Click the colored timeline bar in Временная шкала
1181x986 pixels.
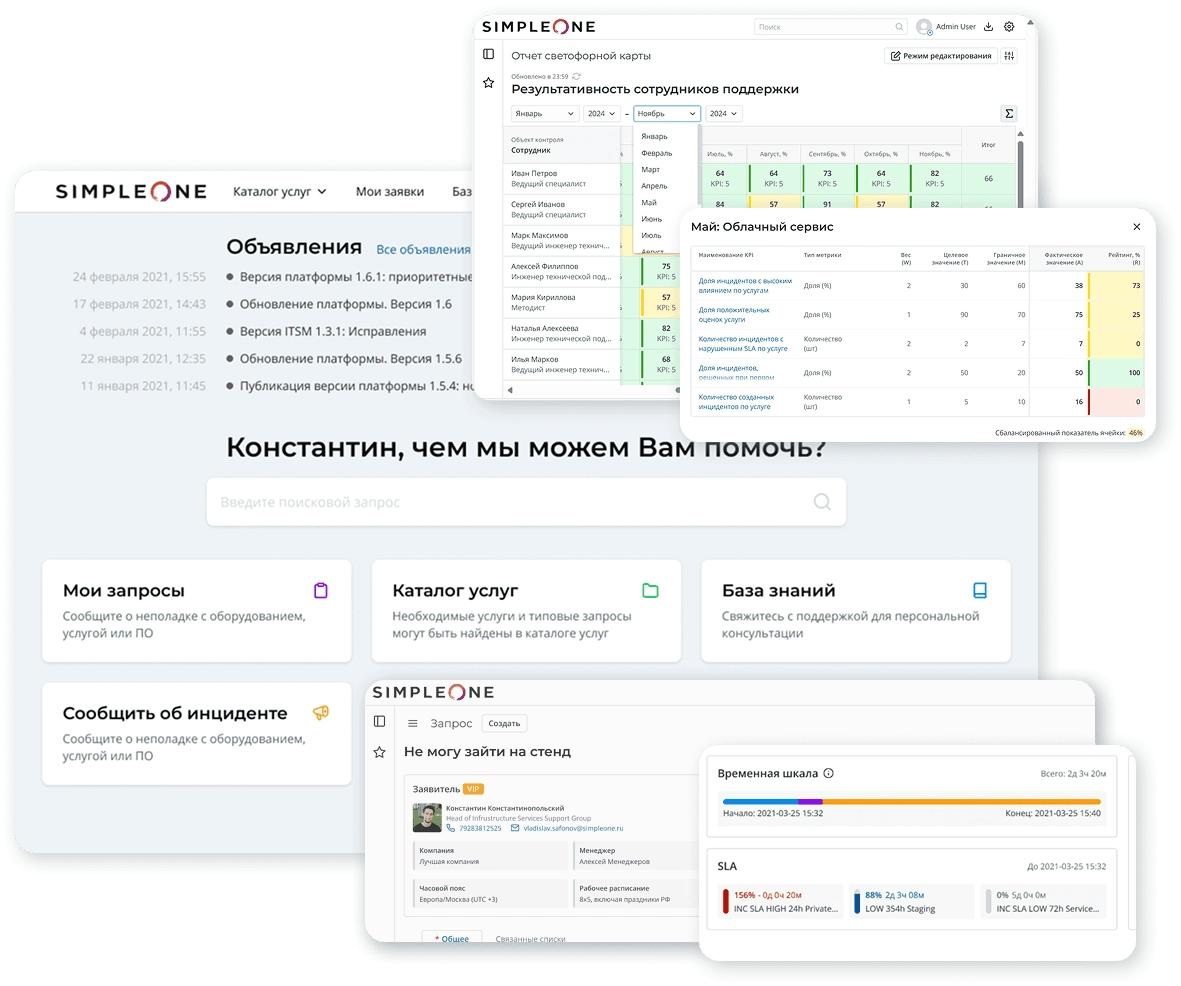[x=910, y=801]
